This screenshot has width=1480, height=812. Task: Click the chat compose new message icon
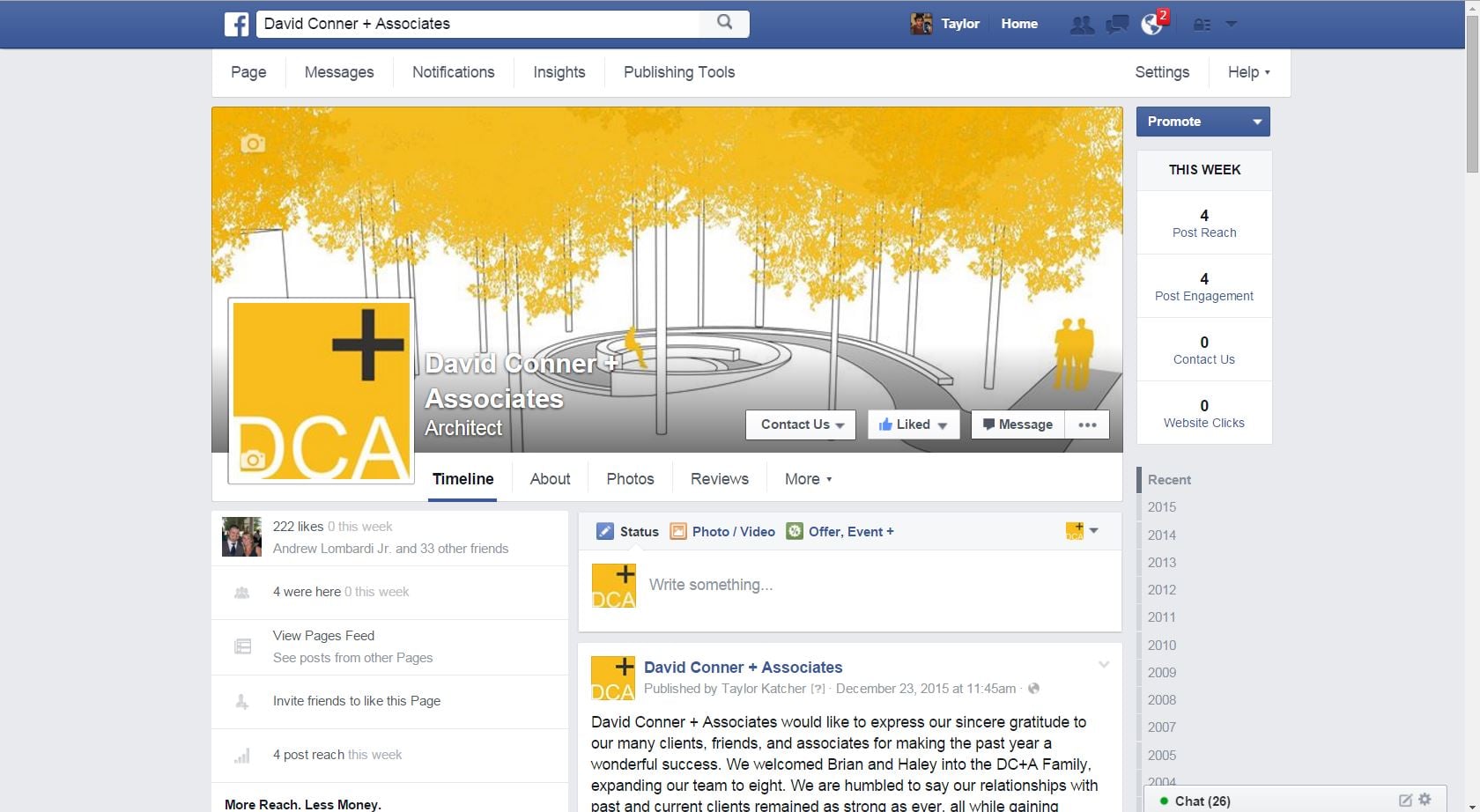1405,801
